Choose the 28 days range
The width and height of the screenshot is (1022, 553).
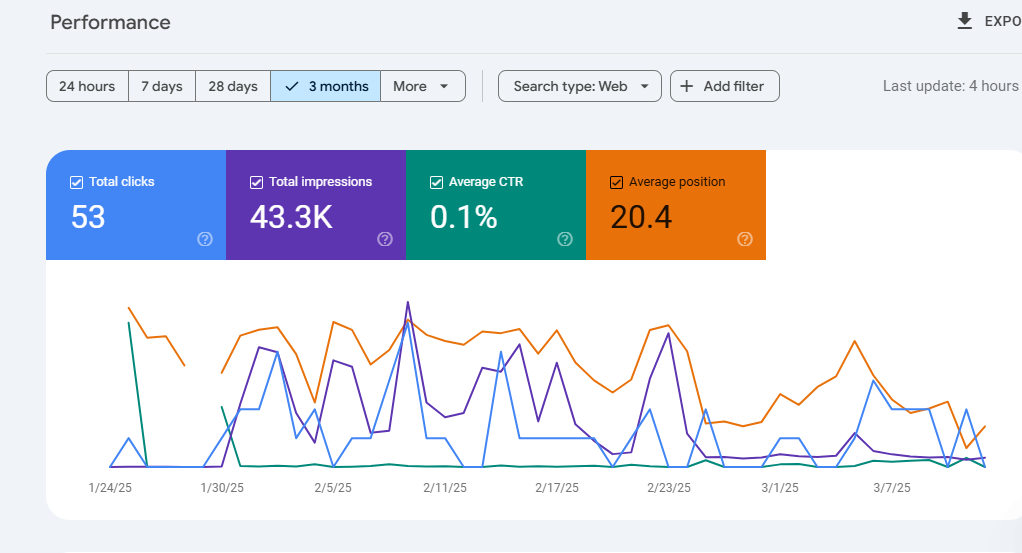tap(233, 86)
